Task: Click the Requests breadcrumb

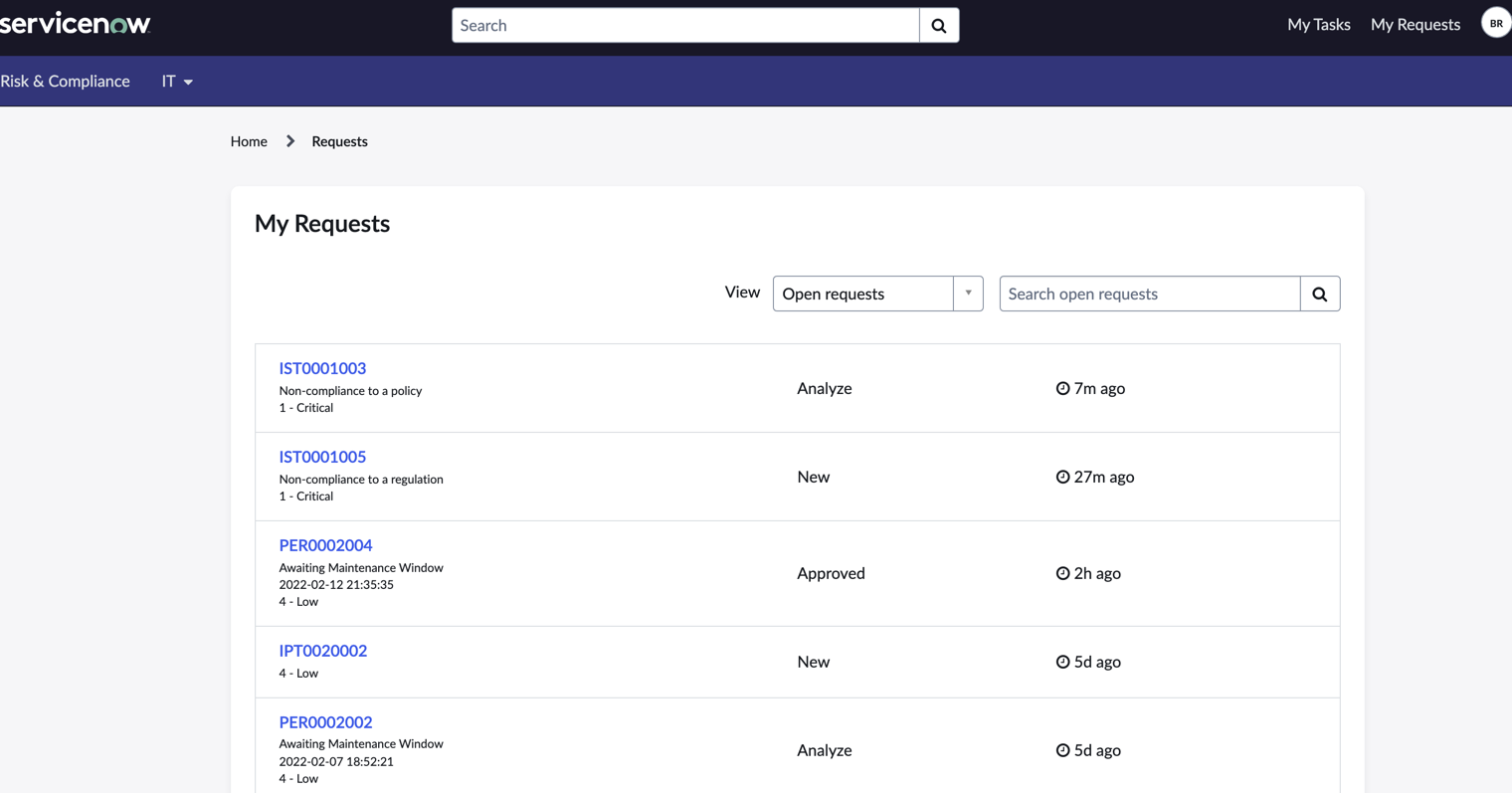Action: click(x=339, y=141)
